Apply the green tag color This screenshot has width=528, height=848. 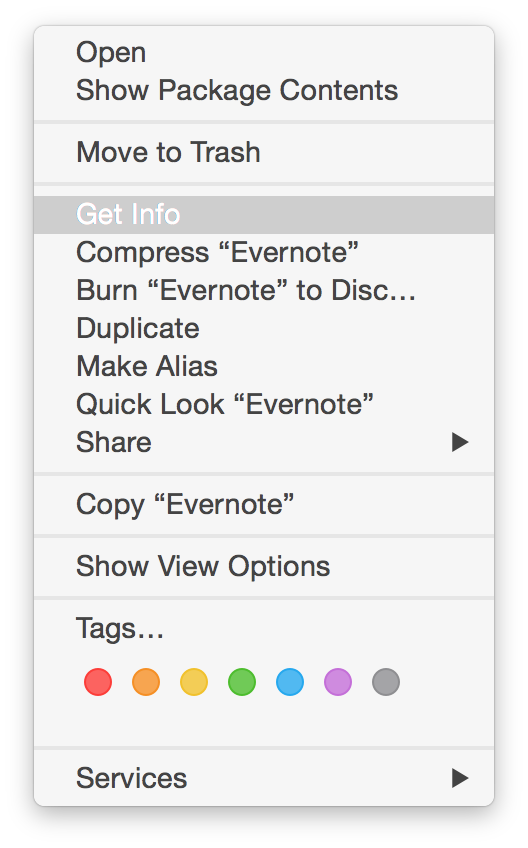pyautogui.click(x=242, y=681)
